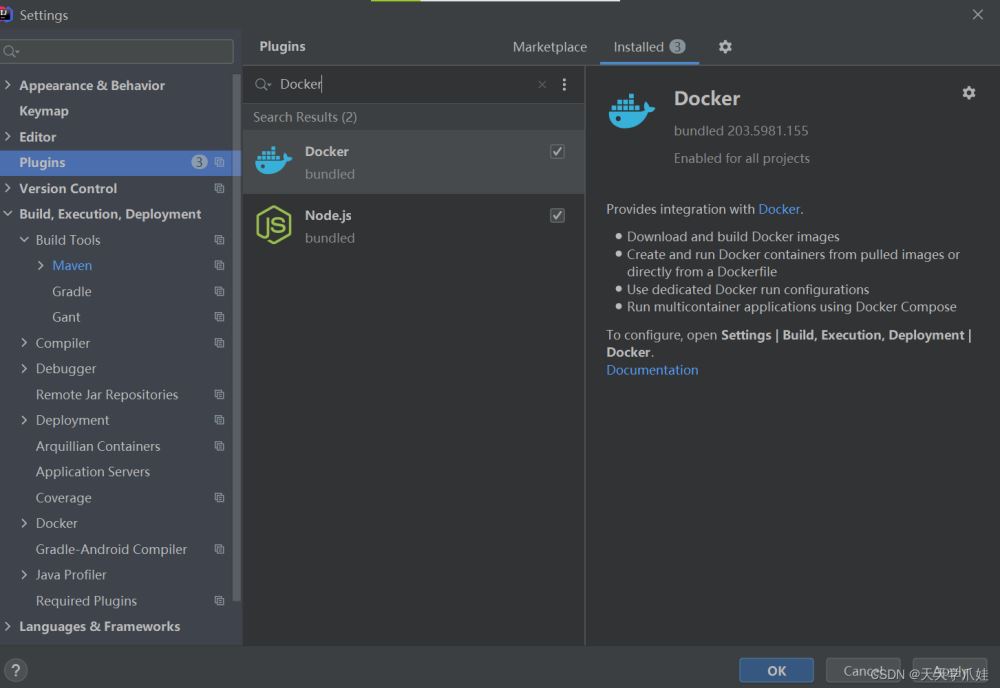Select the Node.js plugin row

414,226
